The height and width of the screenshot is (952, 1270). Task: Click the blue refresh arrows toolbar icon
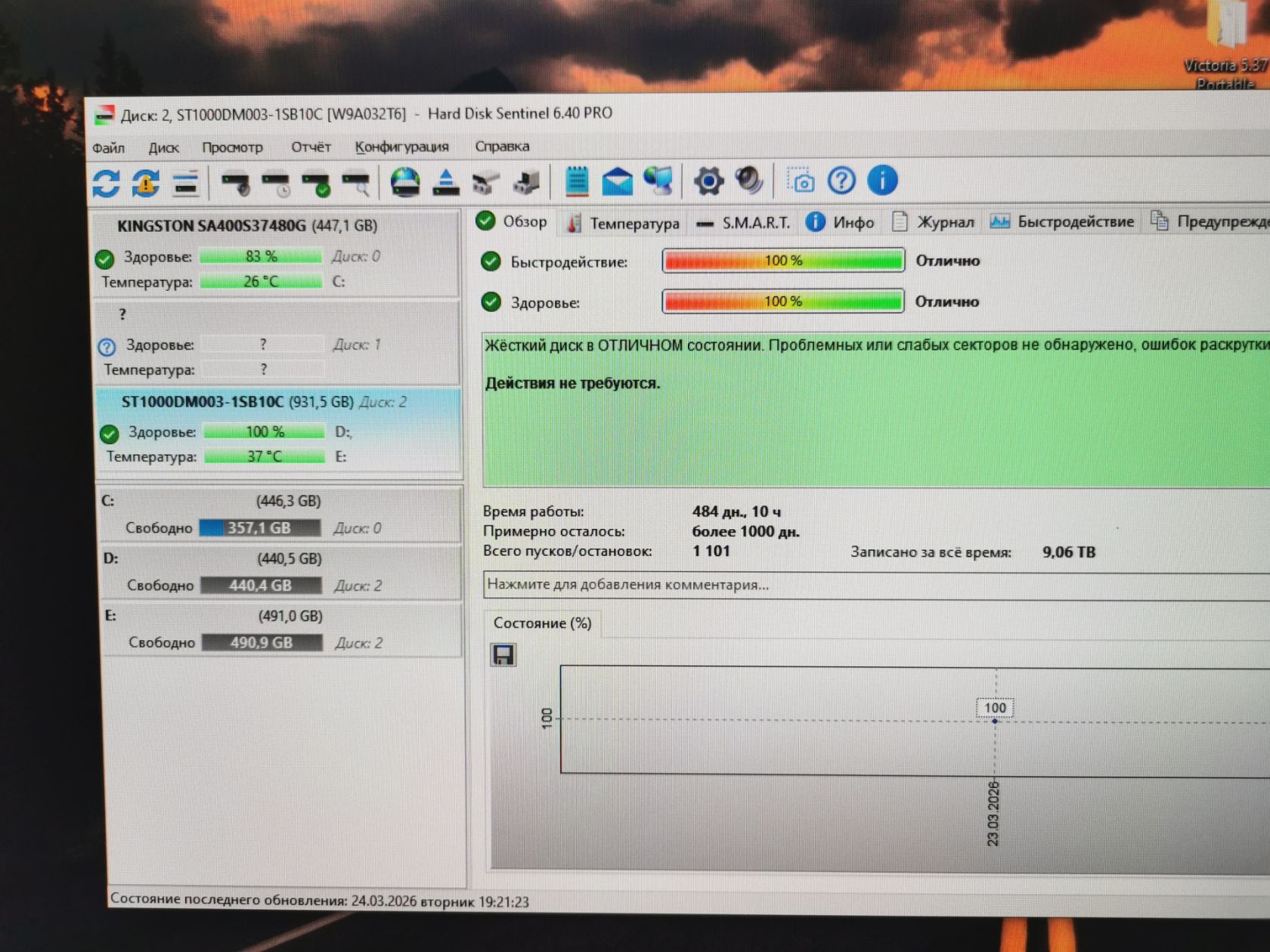106,184
